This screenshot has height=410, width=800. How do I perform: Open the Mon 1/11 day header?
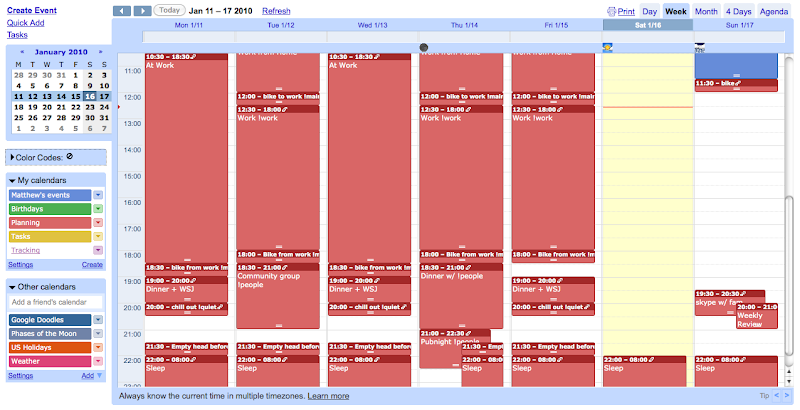[x=189, y=25]
